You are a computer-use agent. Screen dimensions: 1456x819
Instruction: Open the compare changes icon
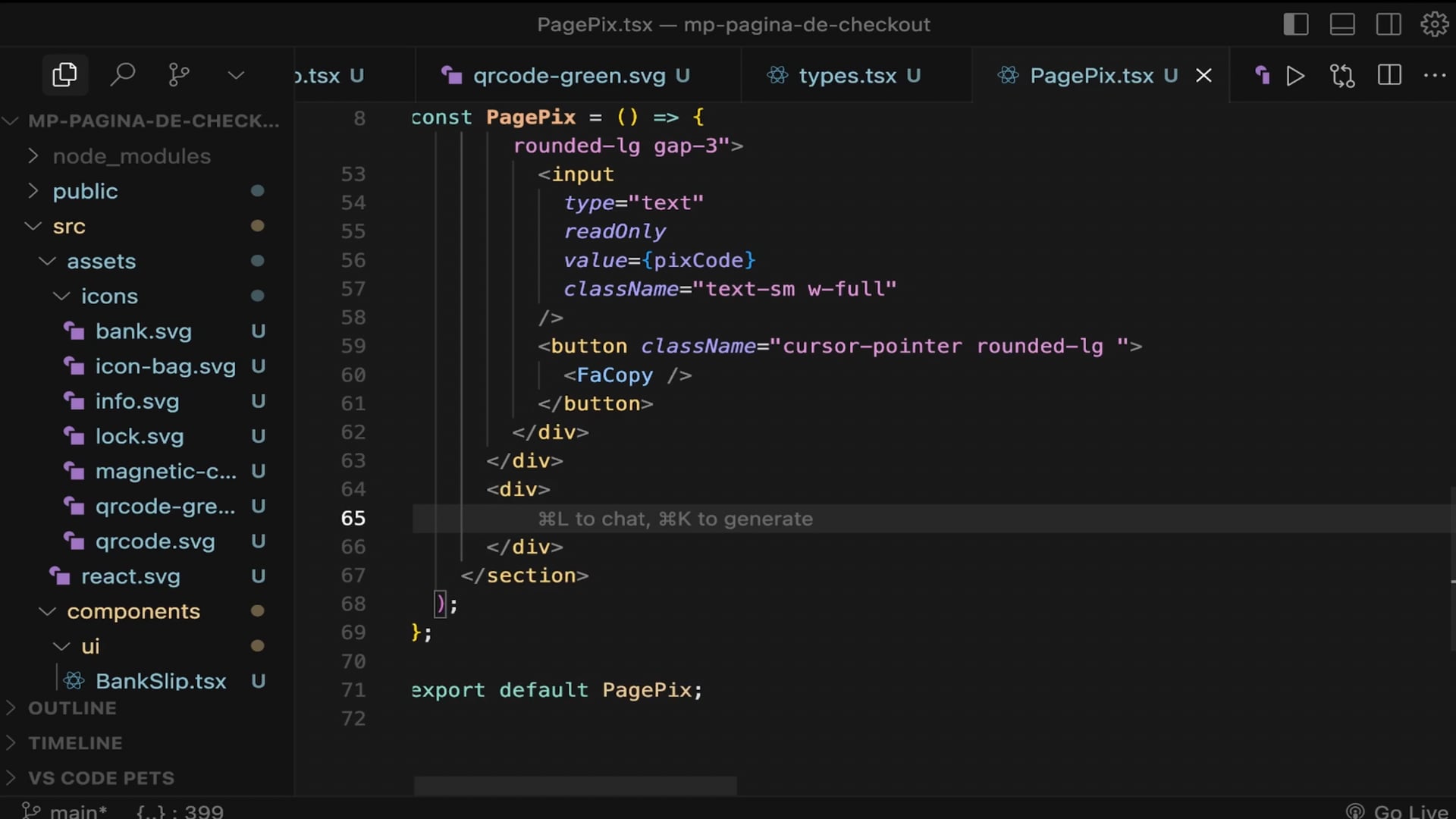tap(1342, 76)
